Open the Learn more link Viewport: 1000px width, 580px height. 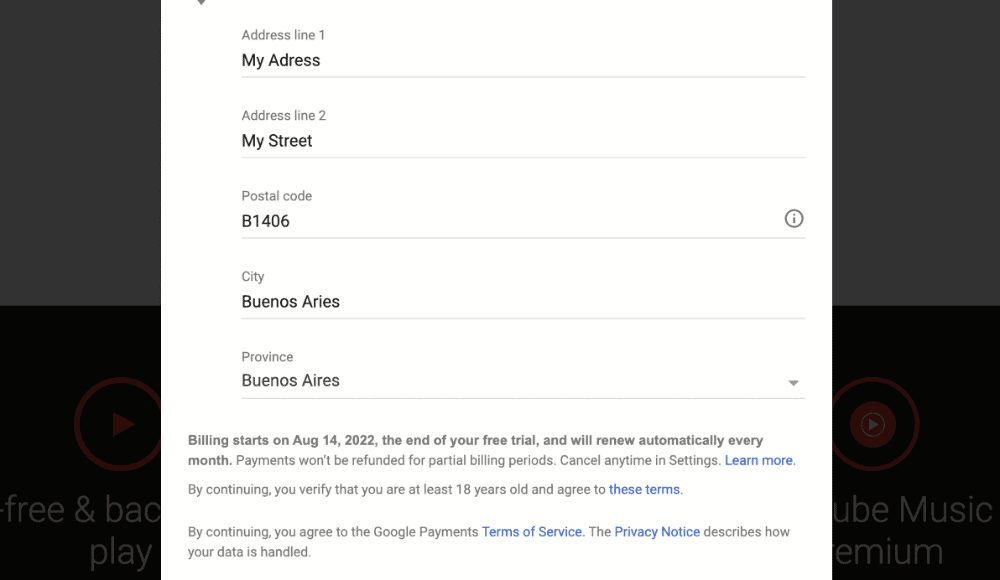[758, 461]
